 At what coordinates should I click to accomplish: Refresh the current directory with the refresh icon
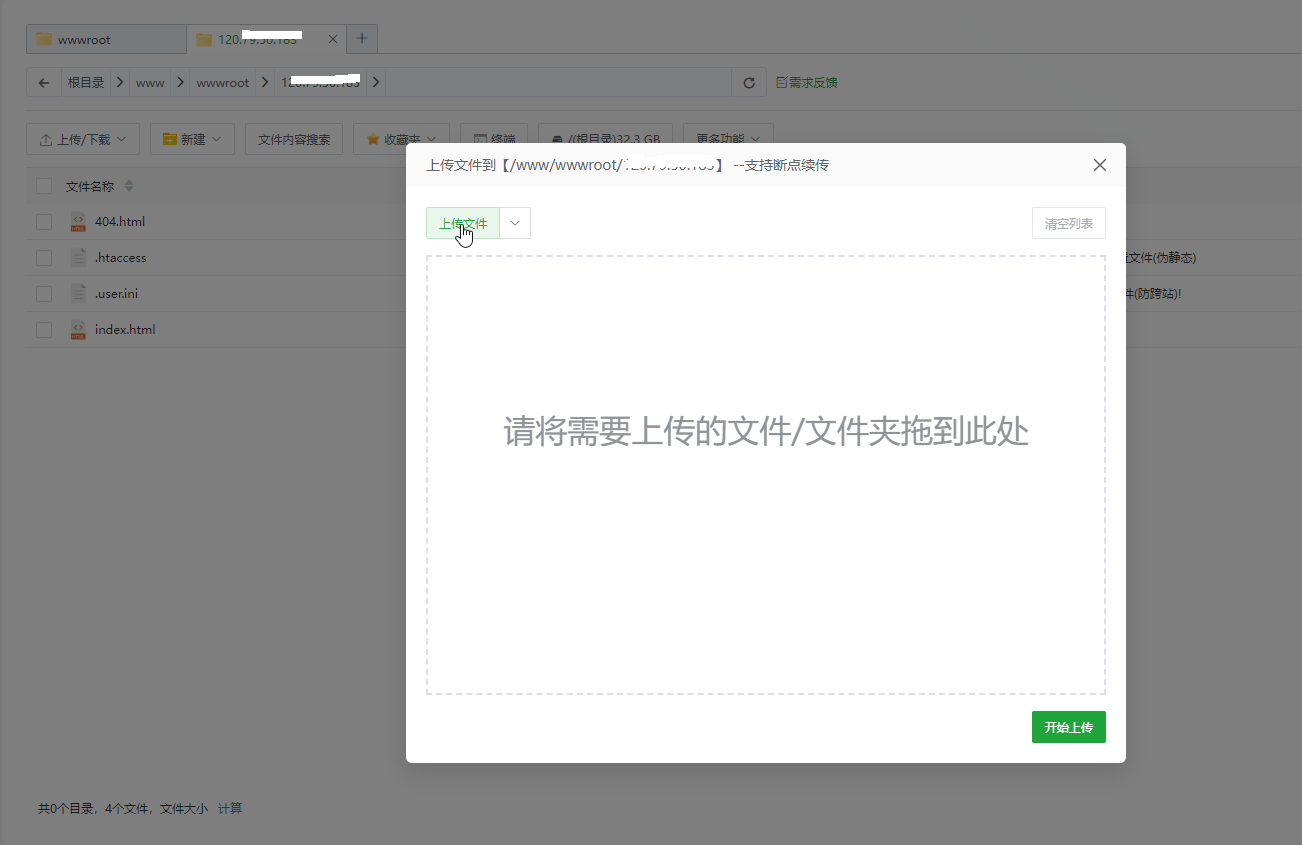[x=748, y=82]
